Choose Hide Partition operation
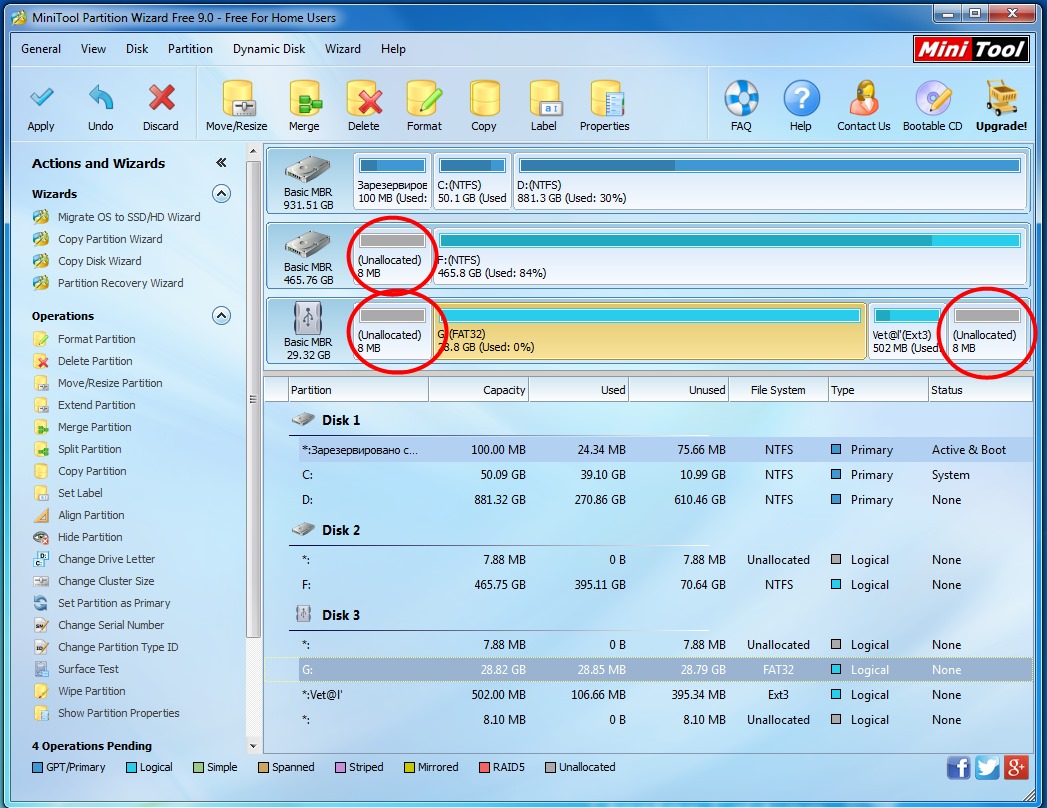The width and height of the screenshot is (1047, 808). point(77,538)
